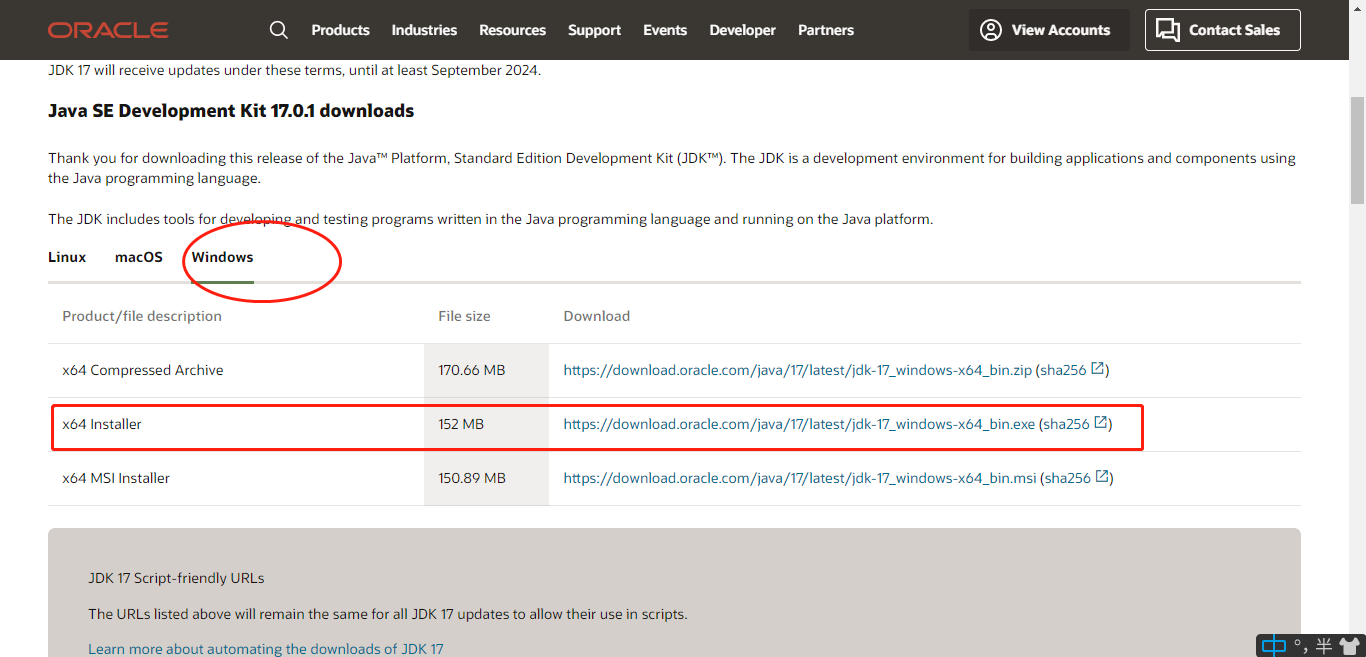Open the Developer menu

(742, 30)
